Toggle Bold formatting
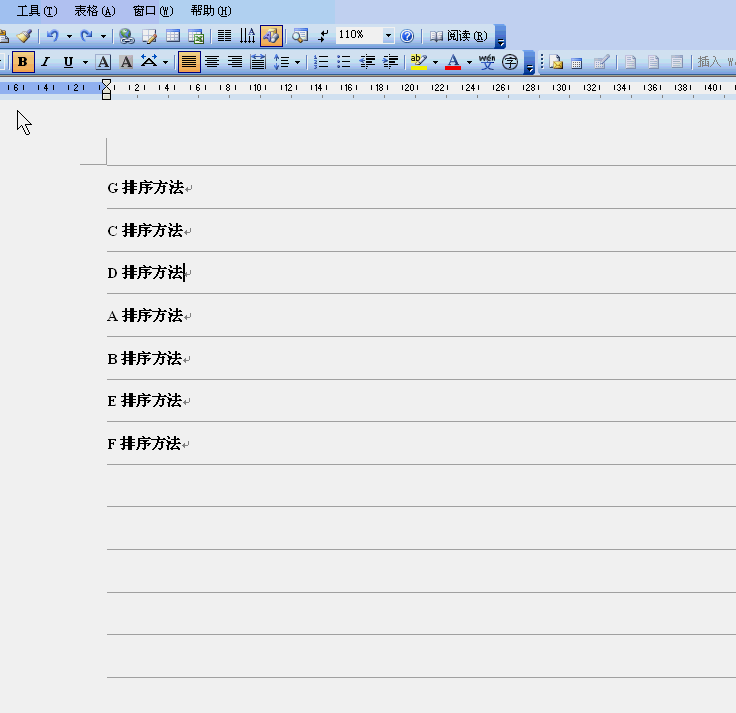 [23, 62]
